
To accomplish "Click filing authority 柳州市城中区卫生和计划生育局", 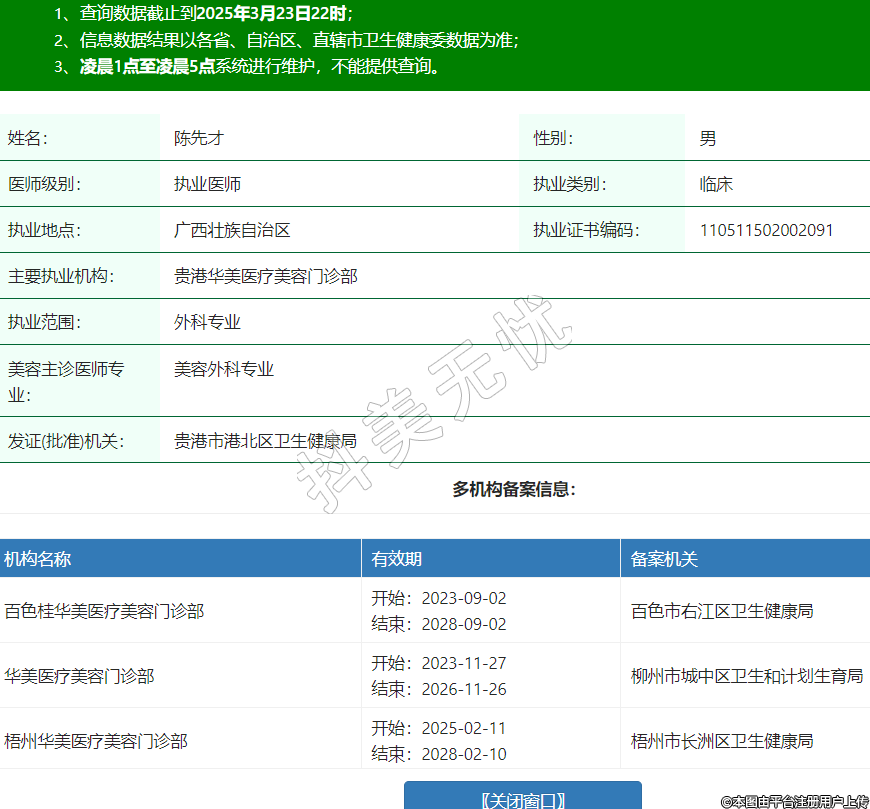I will pyautogui.click(x=747, y=676).
